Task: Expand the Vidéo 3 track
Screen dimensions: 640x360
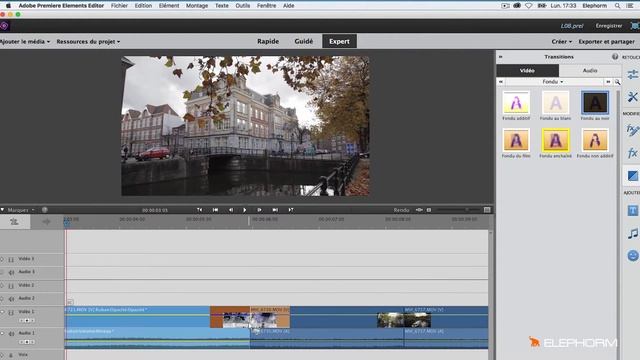Action: (2, 259)
